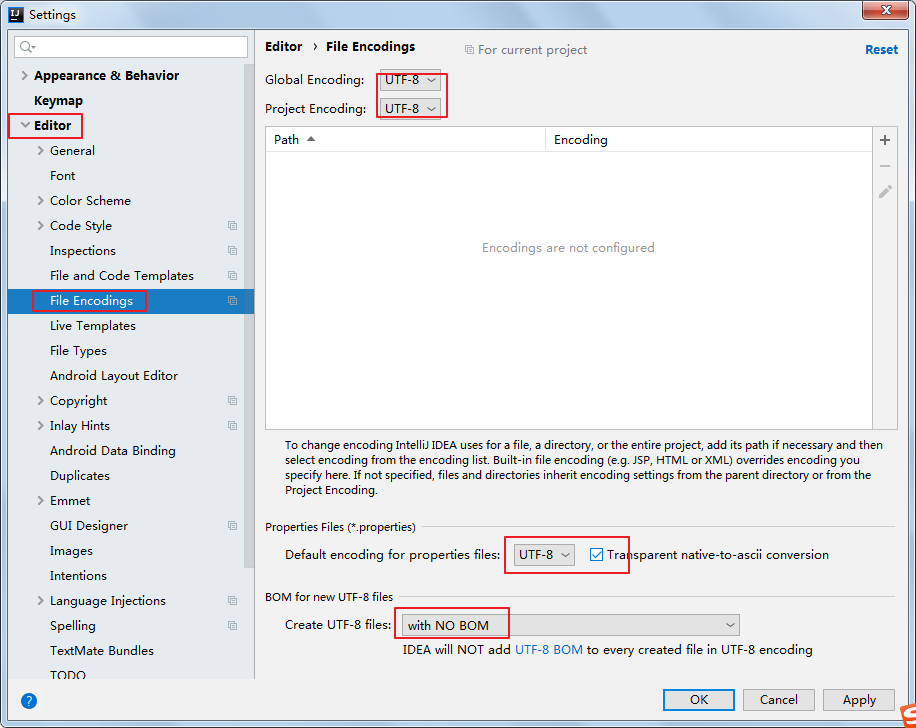Click the blue help question mark icon
The height and width of the screenshot is (728, 916).
[29, 701]
